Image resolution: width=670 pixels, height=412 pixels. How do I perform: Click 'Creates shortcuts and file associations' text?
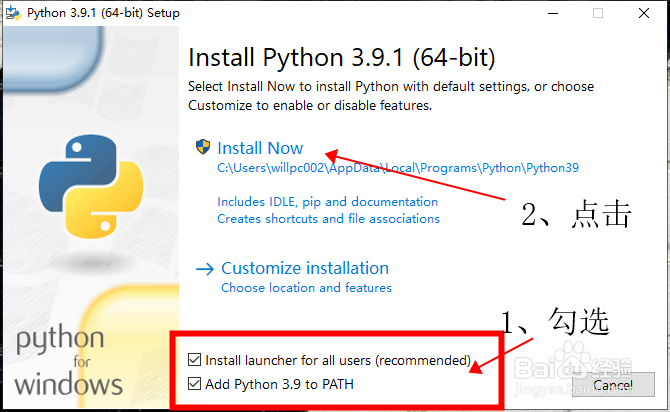(328, 218)
